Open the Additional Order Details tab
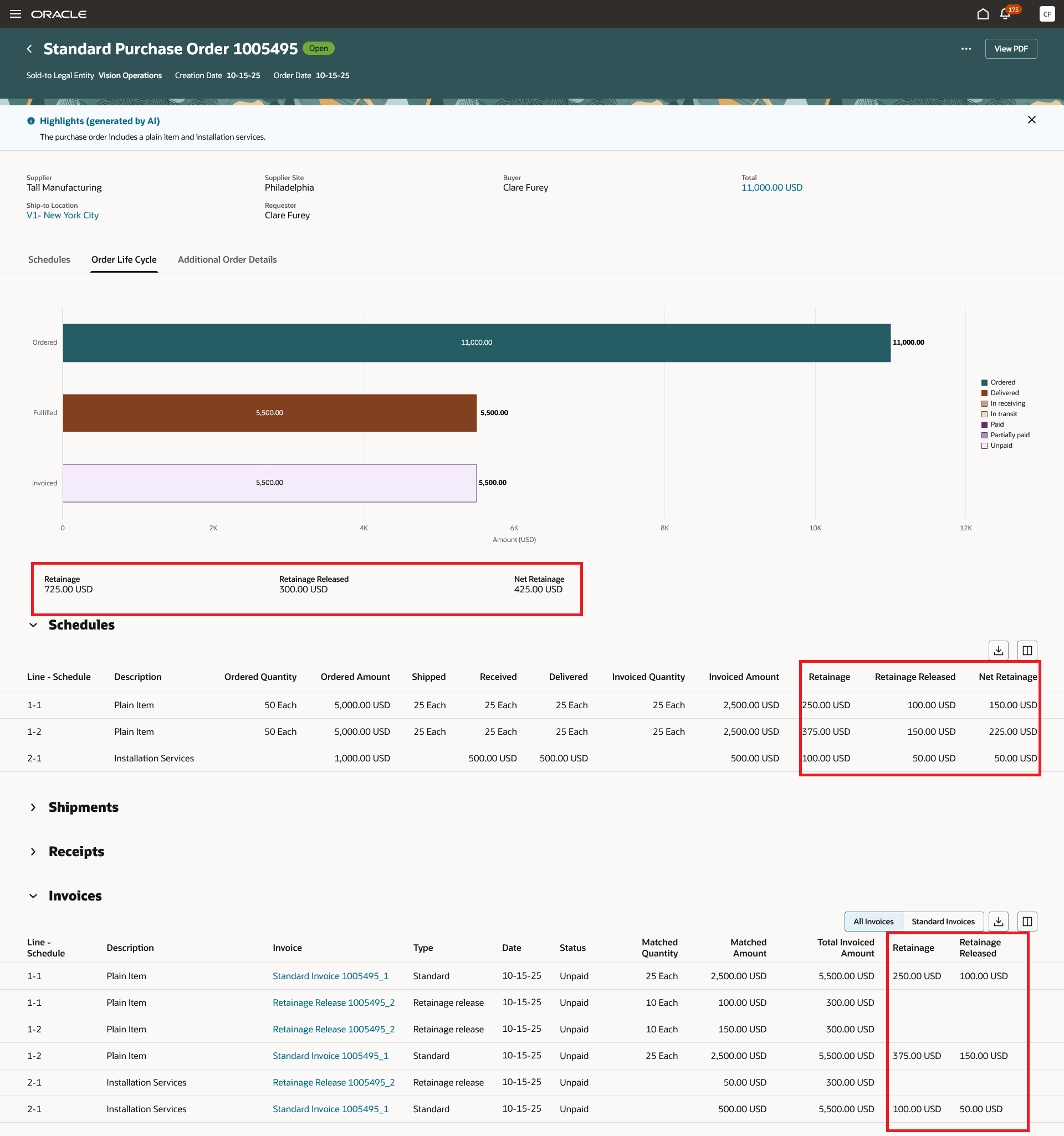1064x1136 pixels. pyautogui.click(x=227, y=259)
